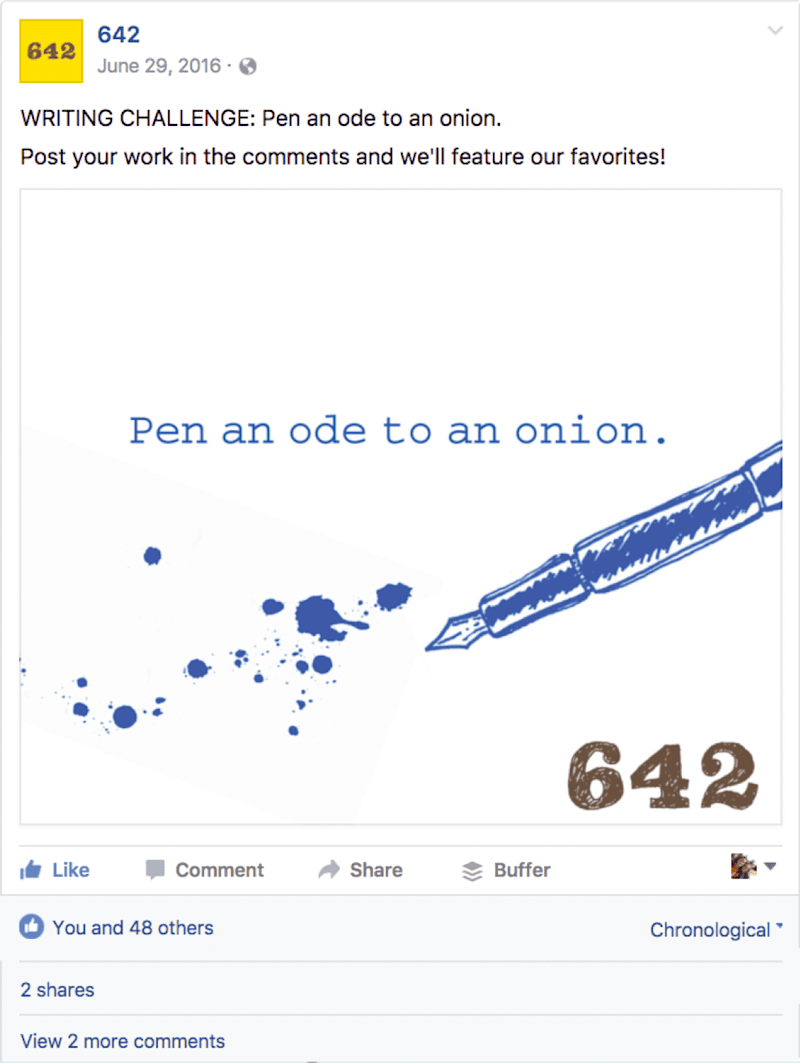Open the June 29, 2016 timestamp link

point(159,66)
